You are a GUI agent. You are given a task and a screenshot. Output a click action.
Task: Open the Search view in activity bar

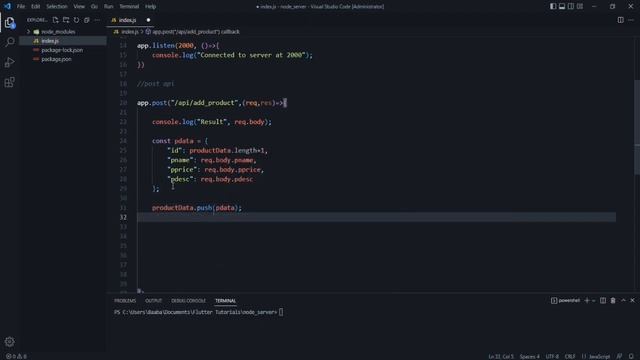pos(9,42)
